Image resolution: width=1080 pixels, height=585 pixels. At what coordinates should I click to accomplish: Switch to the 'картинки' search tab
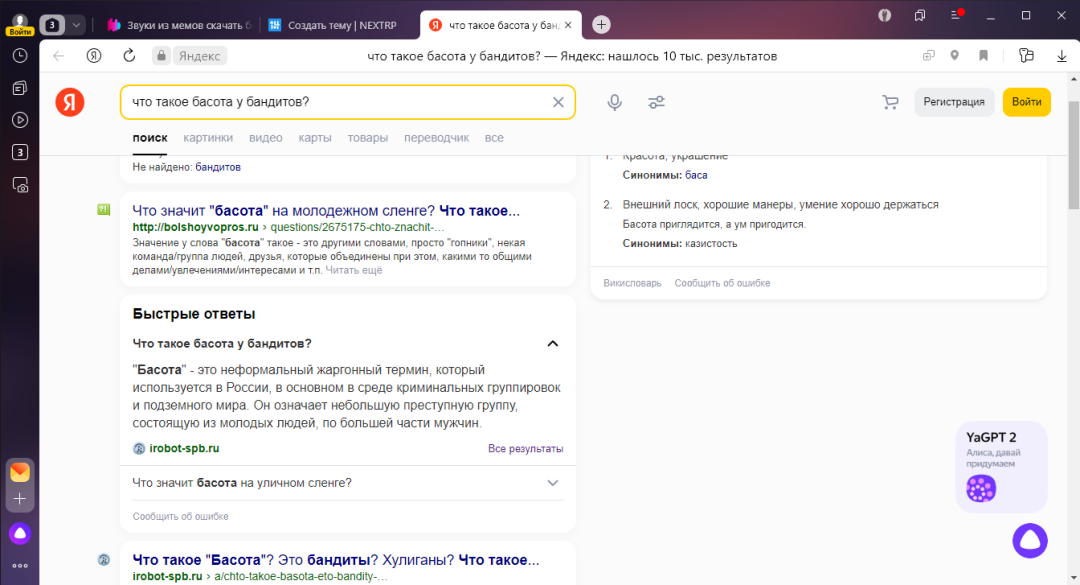coord(208,138)
